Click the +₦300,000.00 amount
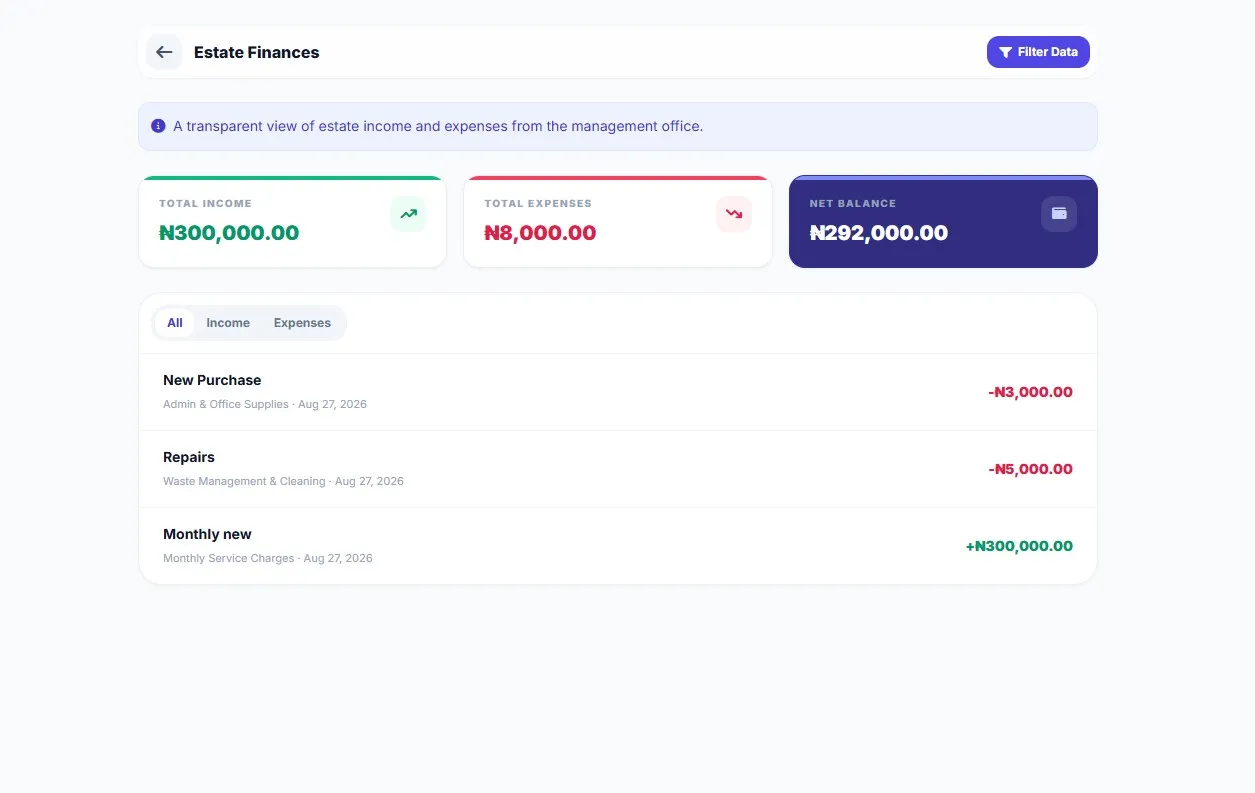The height and width of the screenshot is (793, 1255). (x=1019, y=546)
